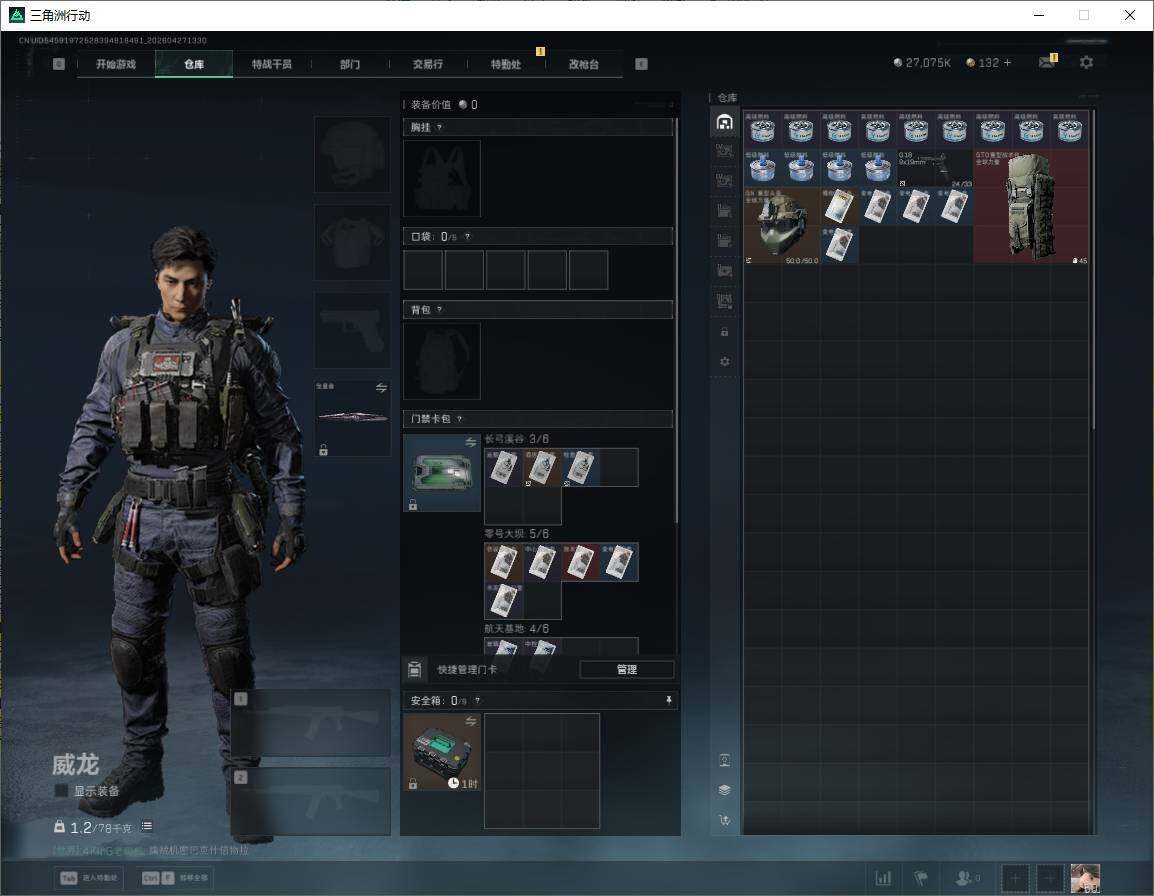Click the flag icon in the bottom bar
Viewport: 1154px width, 896px height.
click(x=921, y=878)
